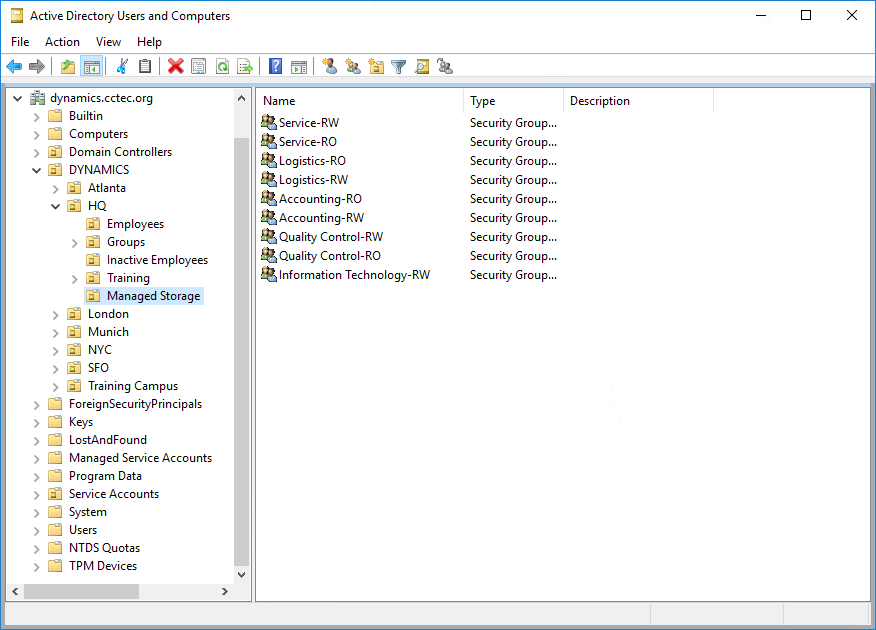The width and height of the screenshot is (876, 630).
Task: Sort list by Name column header
Action: pos(360,101)
